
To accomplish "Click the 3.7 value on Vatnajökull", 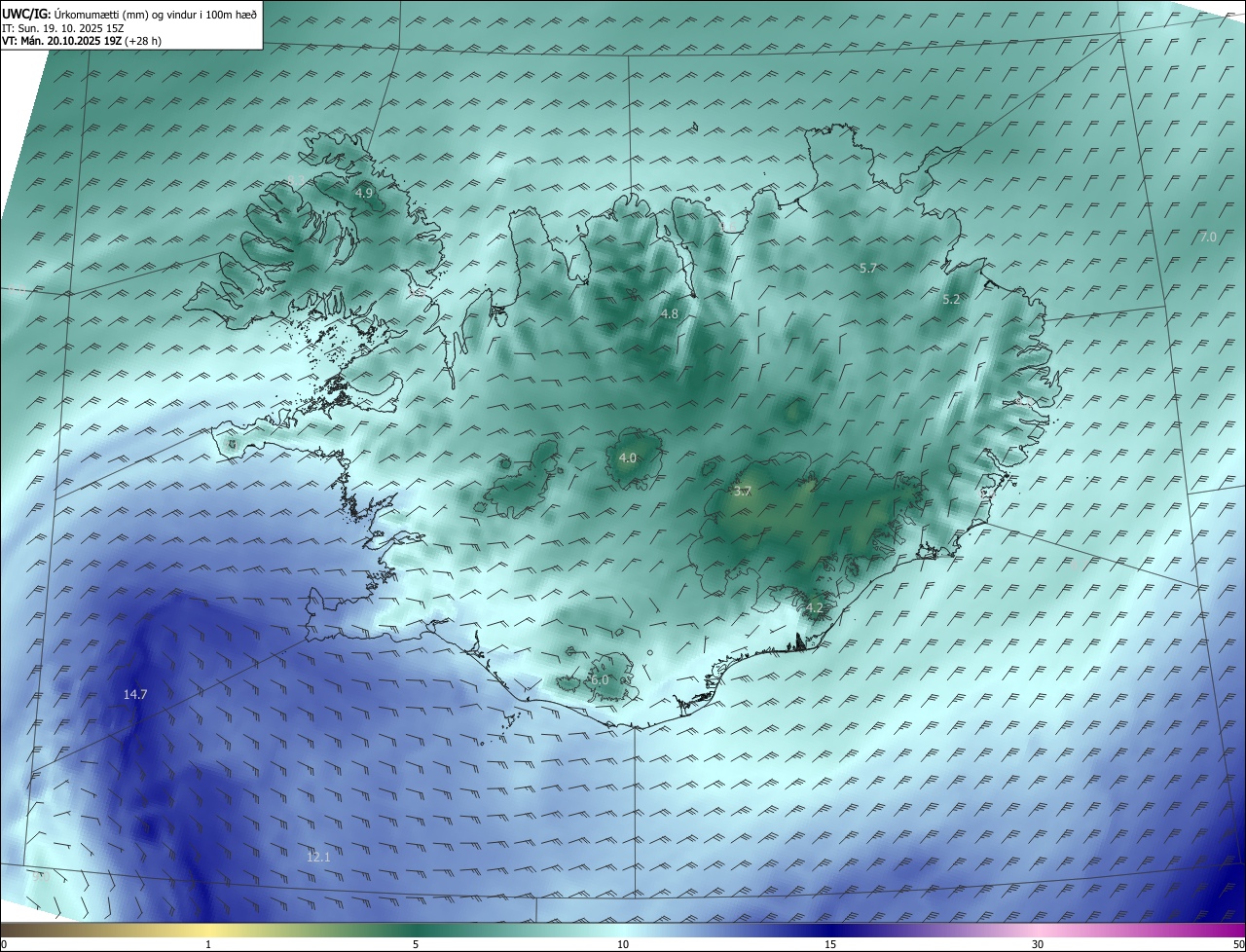I will [x=743, y=492].
